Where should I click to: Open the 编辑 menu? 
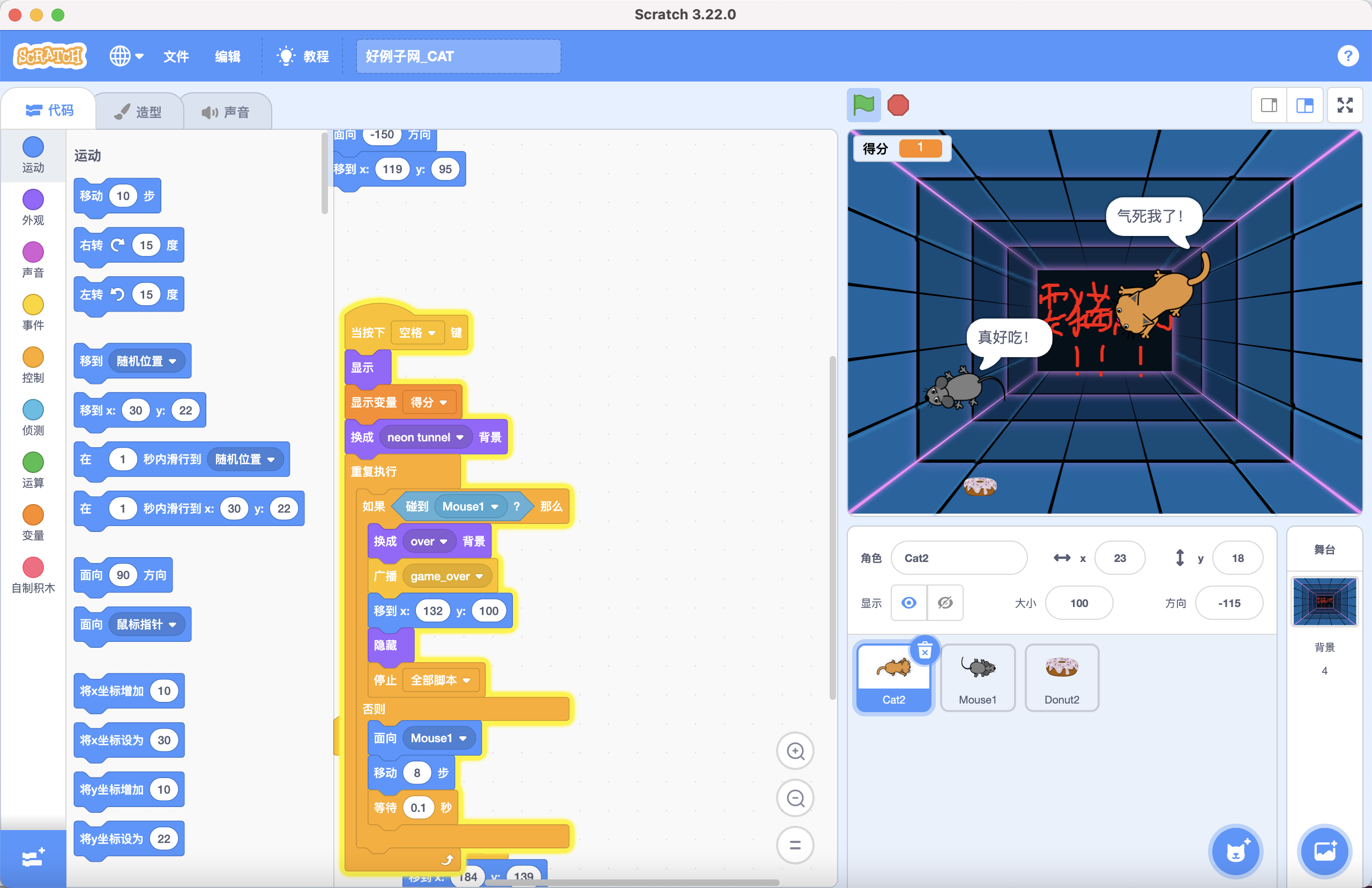click(228, 56)
